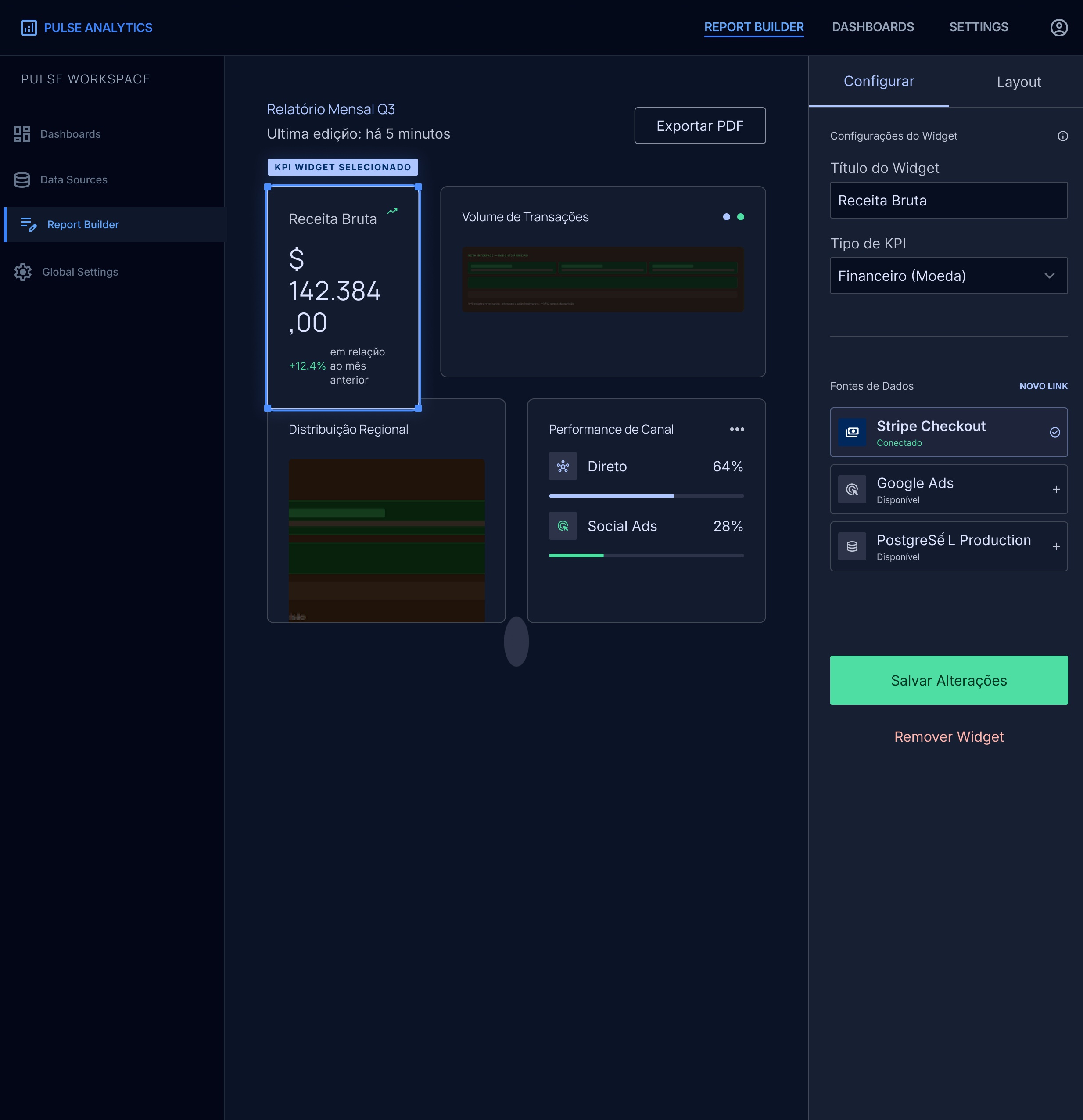This screenshot has height=1120, width=1083.
Task: Open the user account profile icon
Action: [1059, 27]
